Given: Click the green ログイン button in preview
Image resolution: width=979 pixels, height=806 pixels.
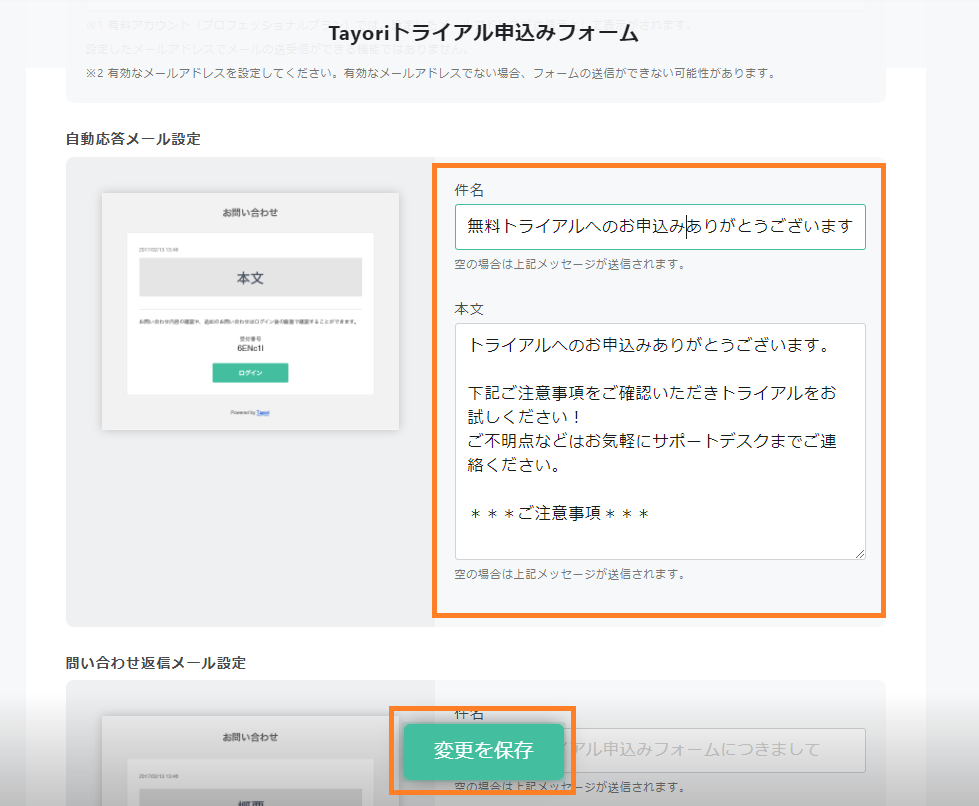Looking at the screenshot, I should coord(250,373).
